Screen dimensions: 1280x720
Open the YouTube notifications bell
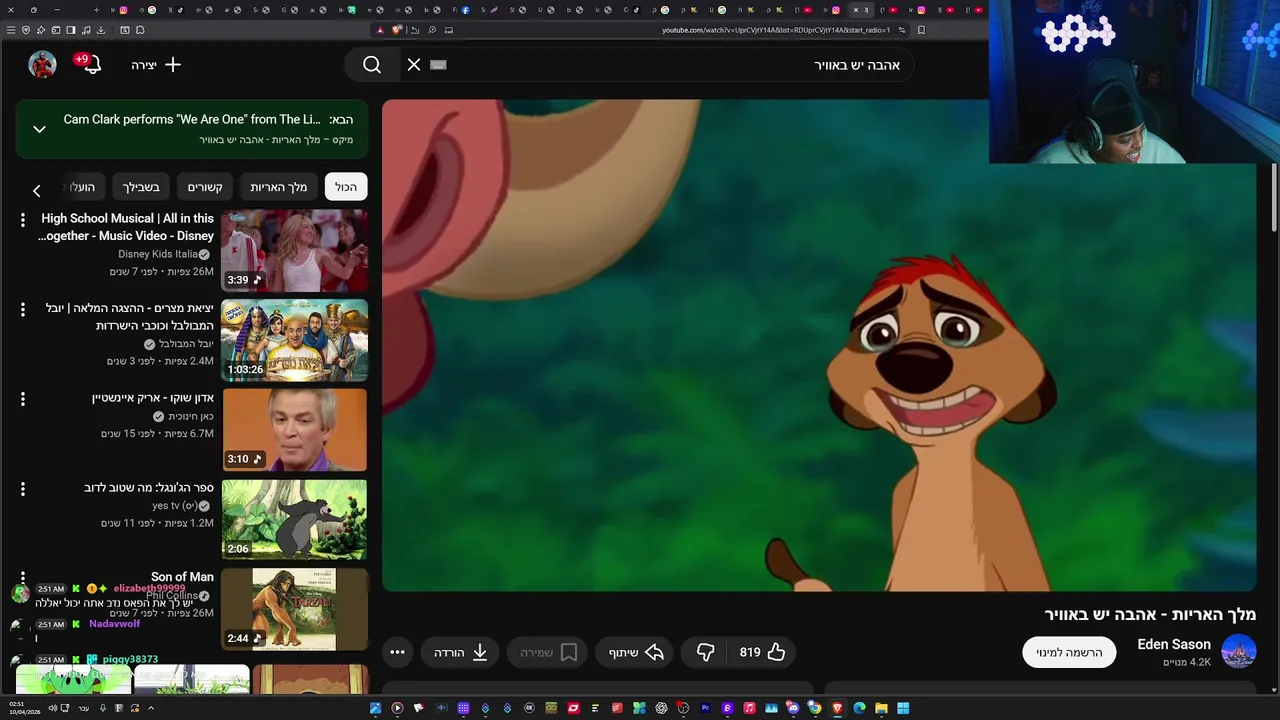pyautogui.click(x=91, y=65)
